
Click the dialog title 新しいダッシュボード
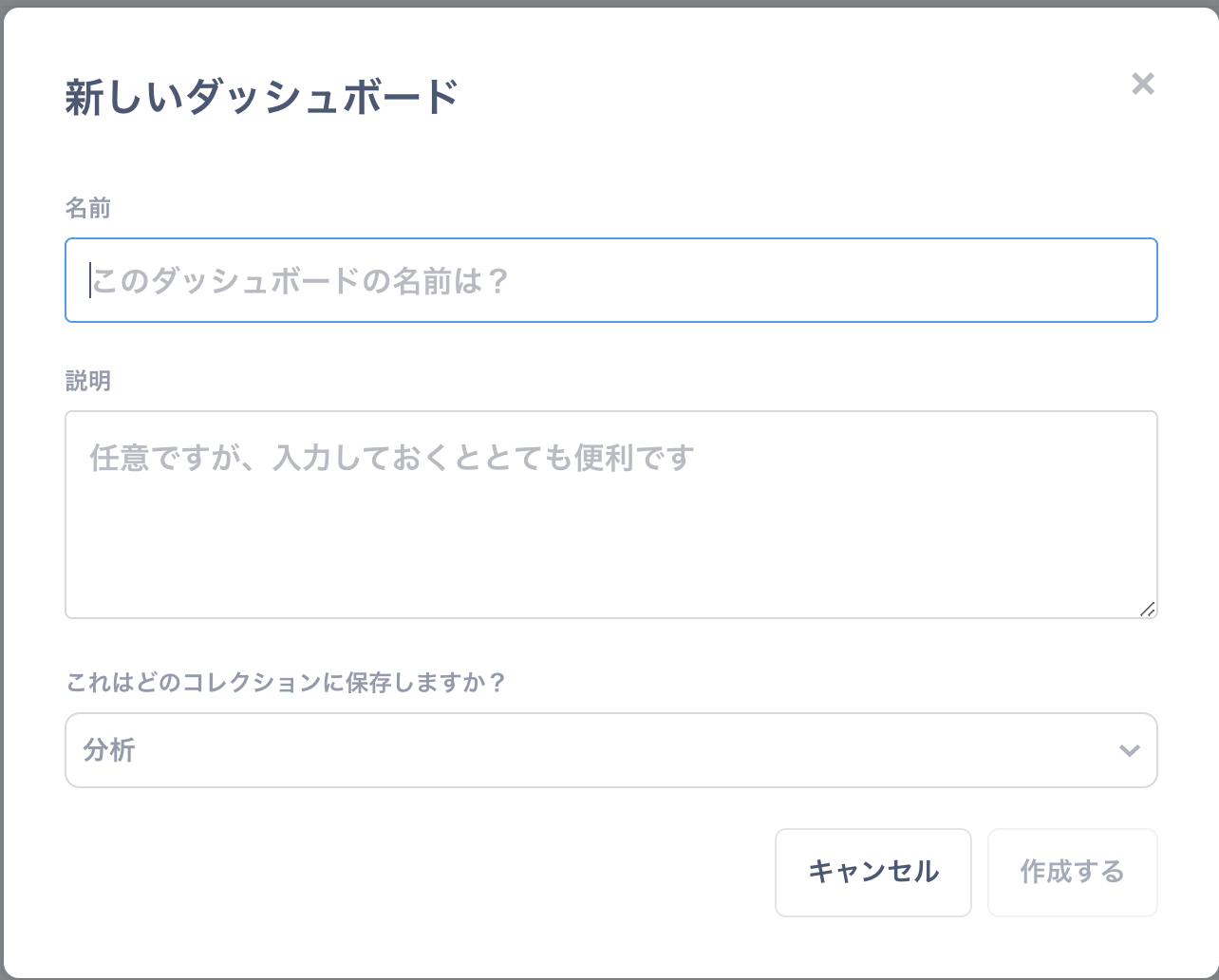click(259, 95)
